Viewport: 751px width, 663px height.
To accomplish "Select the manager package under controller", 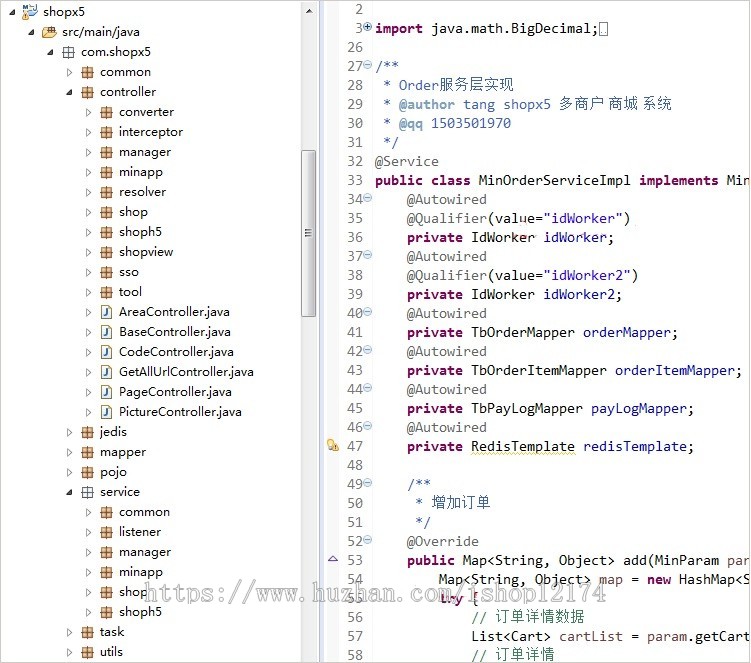I will (x=145, y=152).
